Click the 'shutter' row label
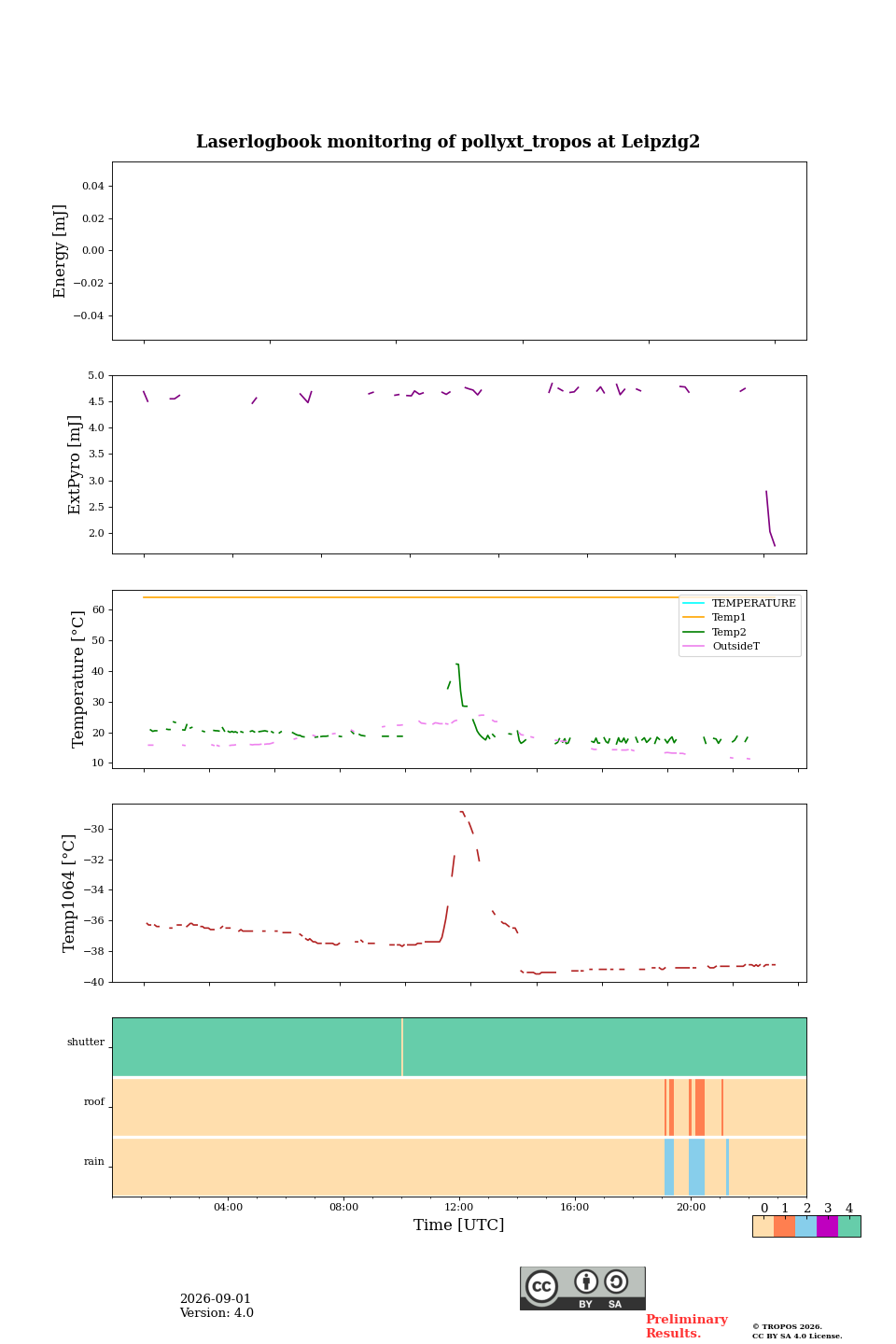The image size is (896, 1344). pyautogui.click(x=86, y=1043)
